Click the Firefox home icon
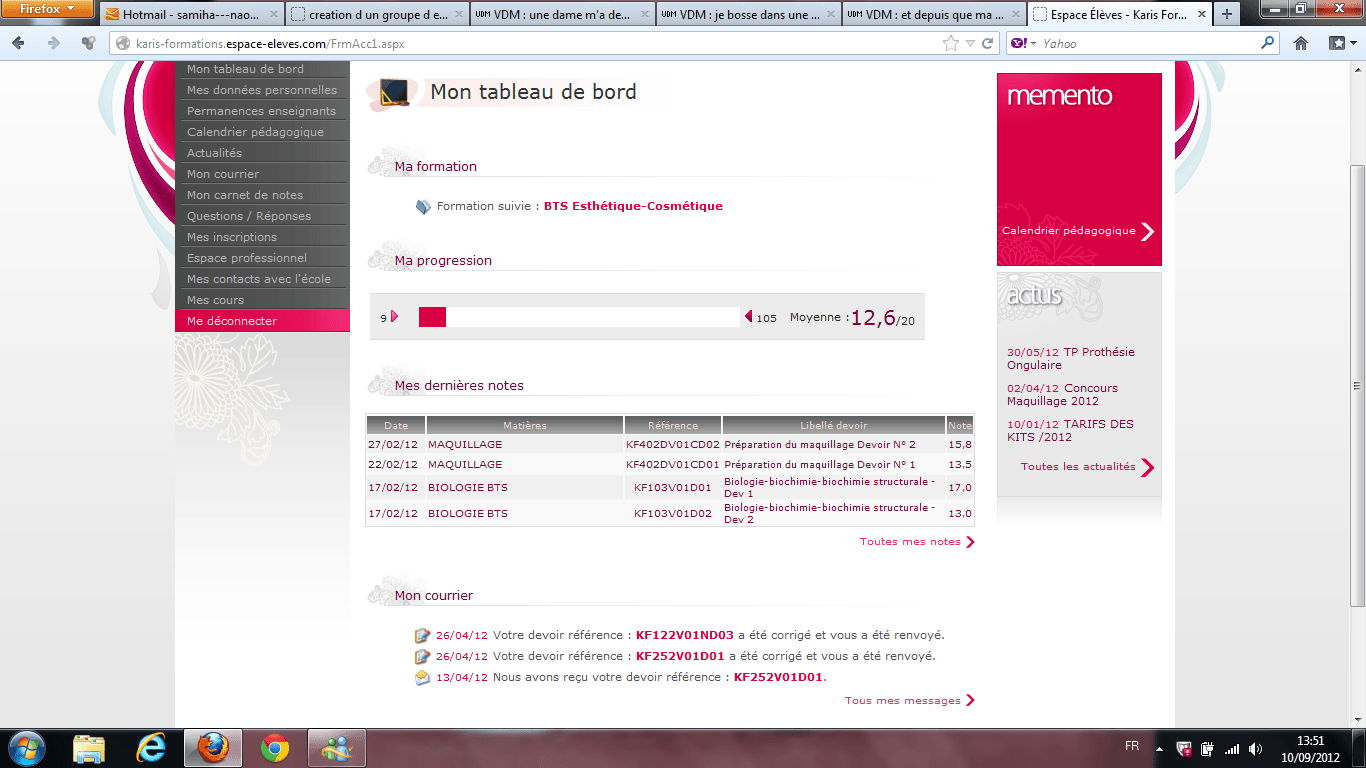Screen dimensions: 1366x768 point(1301,43)
